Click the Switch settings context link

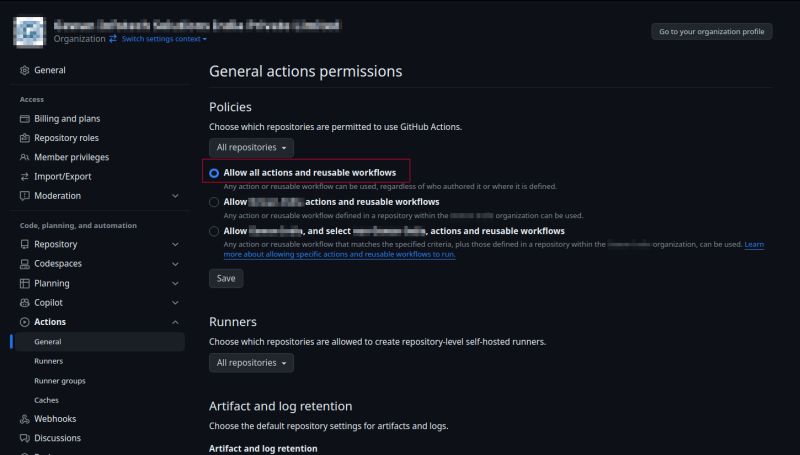pos(164,39)
